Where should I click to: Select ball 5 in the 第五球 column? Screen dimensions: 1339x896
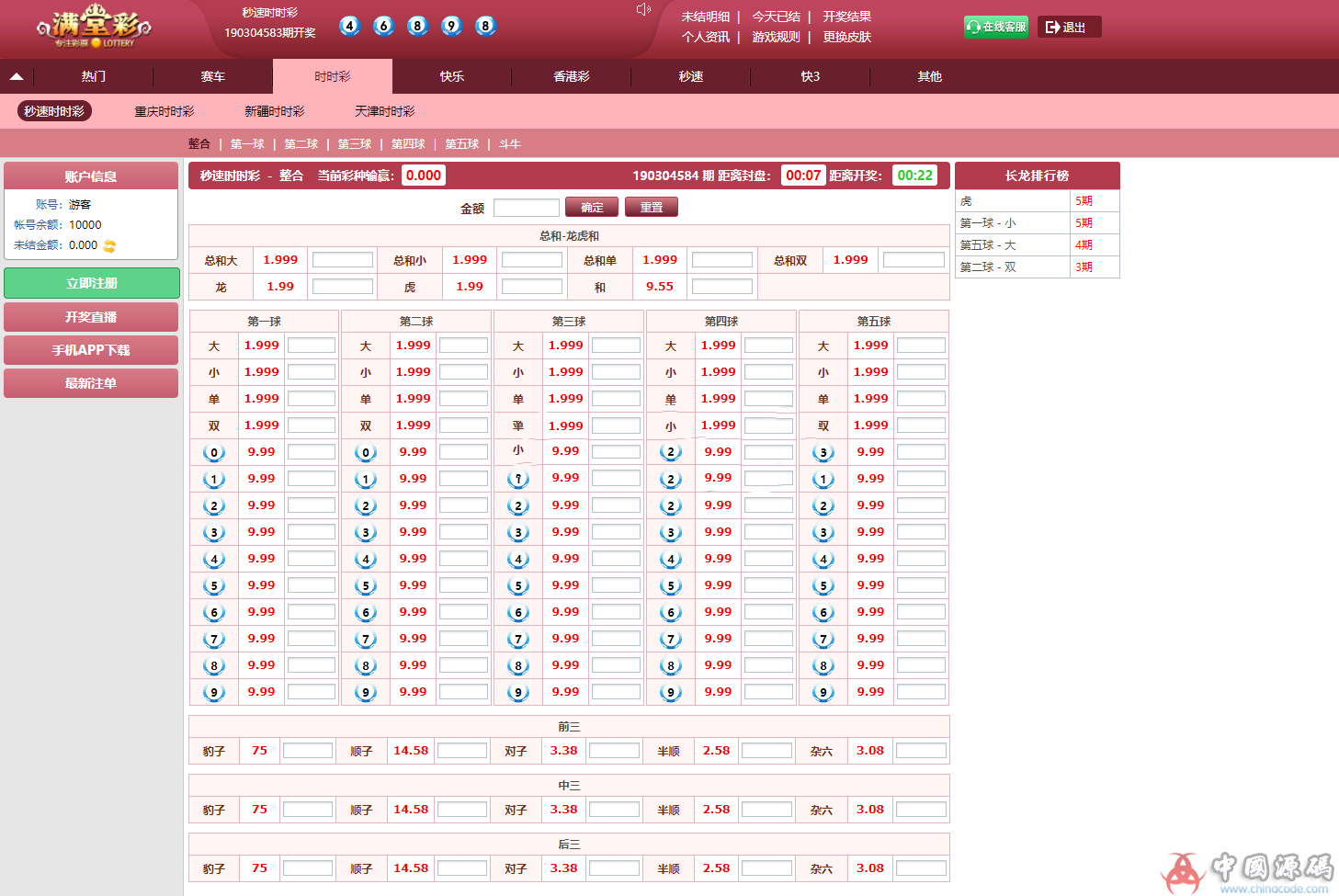(x=823, y=585)
